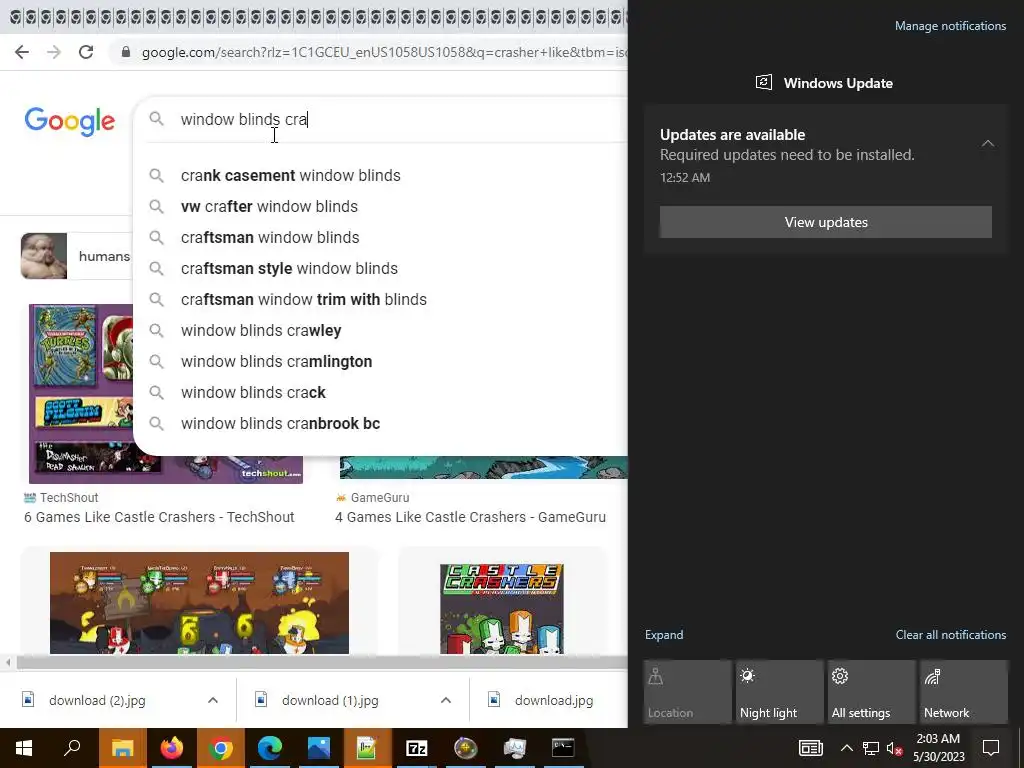Click 'Clear all notifications'
Image resolution: width=1024 pixels, height=768 pixels.
point(951,635)
